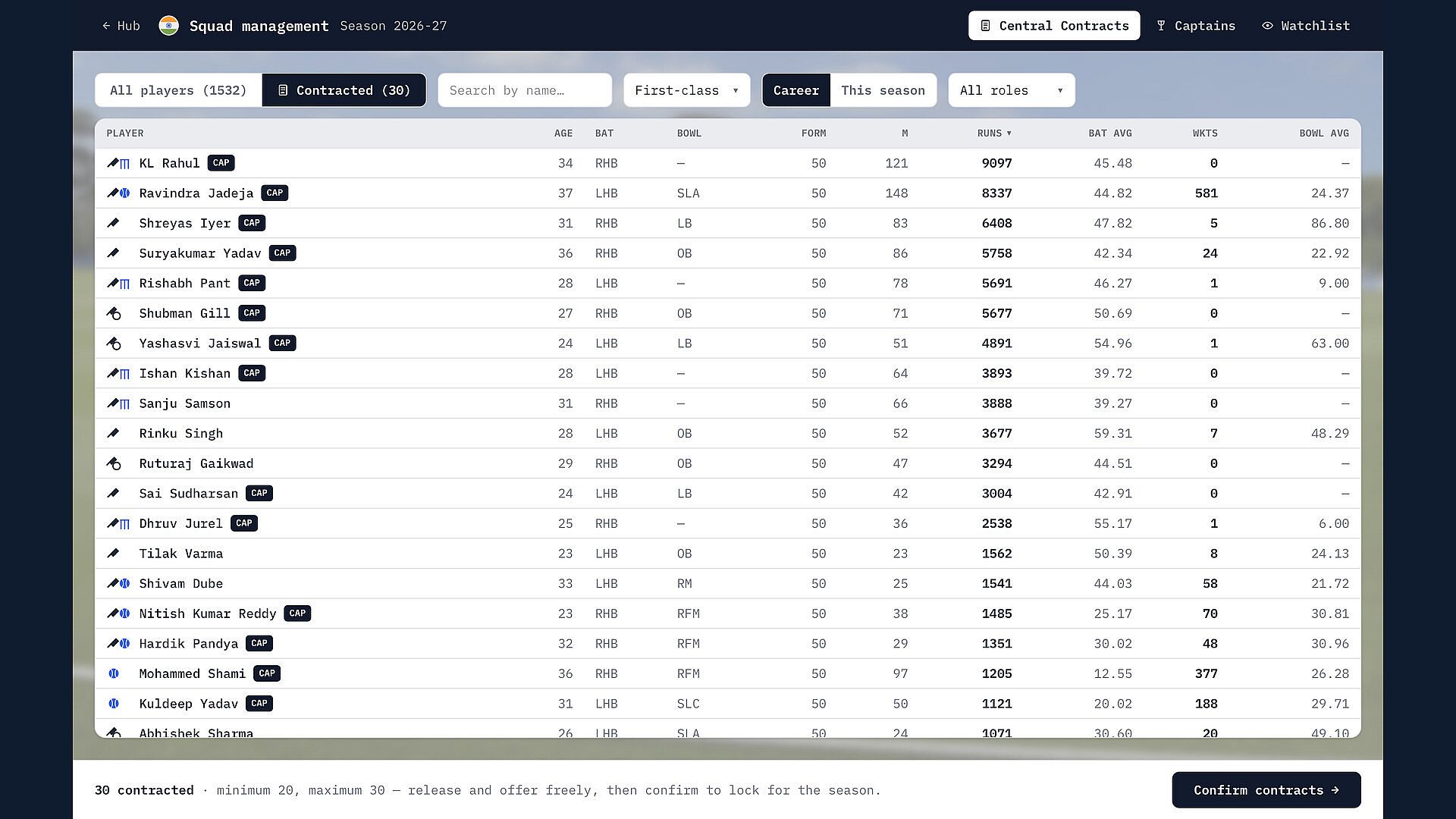Click Mohammed Shami's bowler ball icon

click(114, 673)
